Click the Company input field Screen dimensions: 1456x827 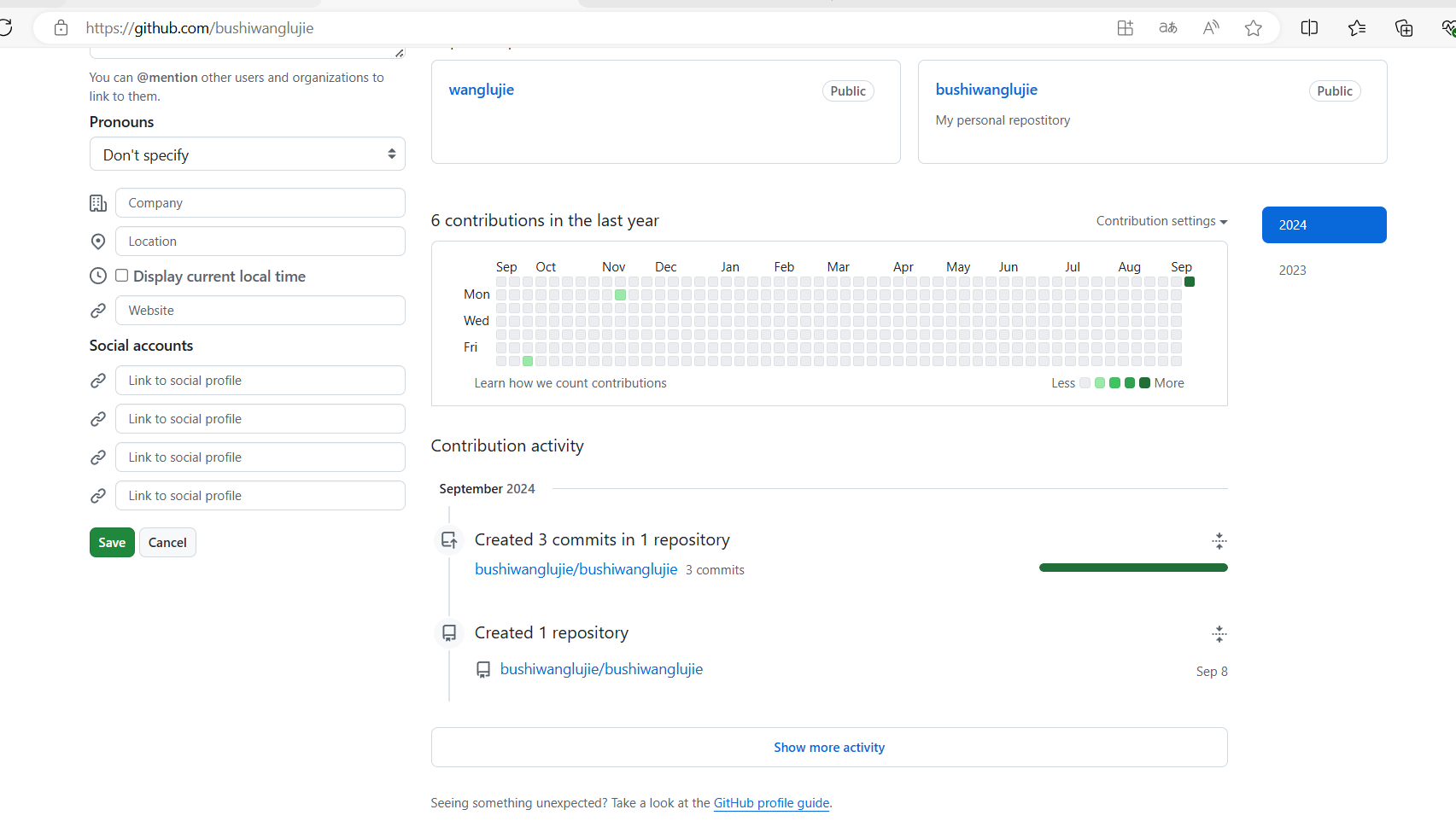tap(260, 203)
